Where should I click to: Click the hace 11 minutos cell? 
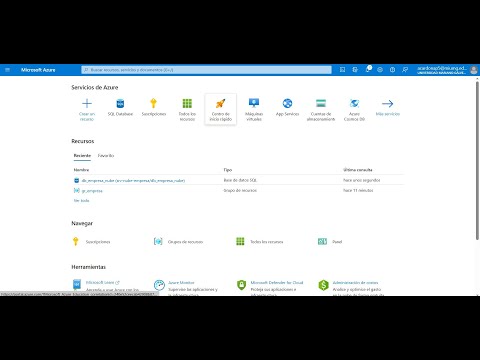[358, 190]
